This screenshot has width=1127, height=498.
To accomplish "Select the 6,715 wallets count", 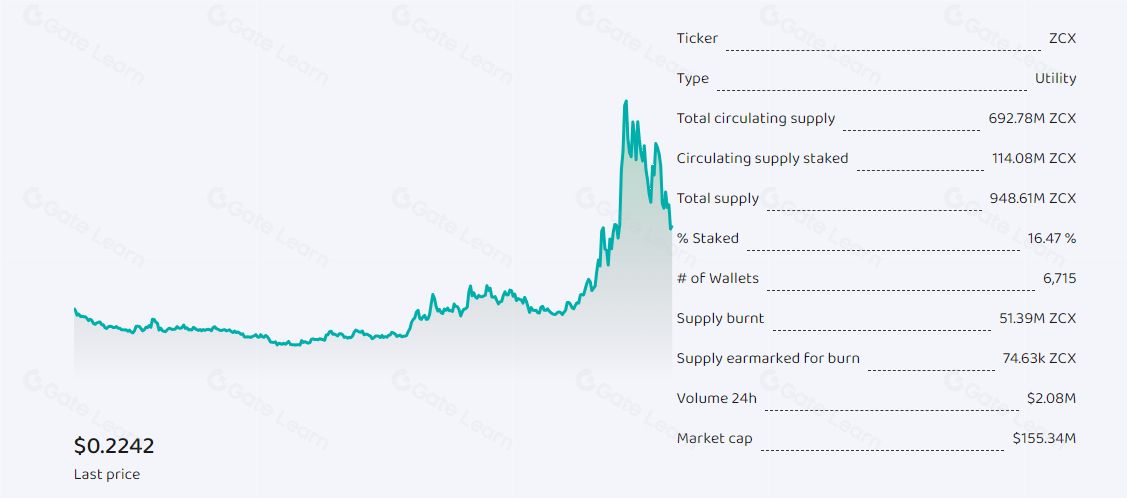I will (x=1059, y=278).
